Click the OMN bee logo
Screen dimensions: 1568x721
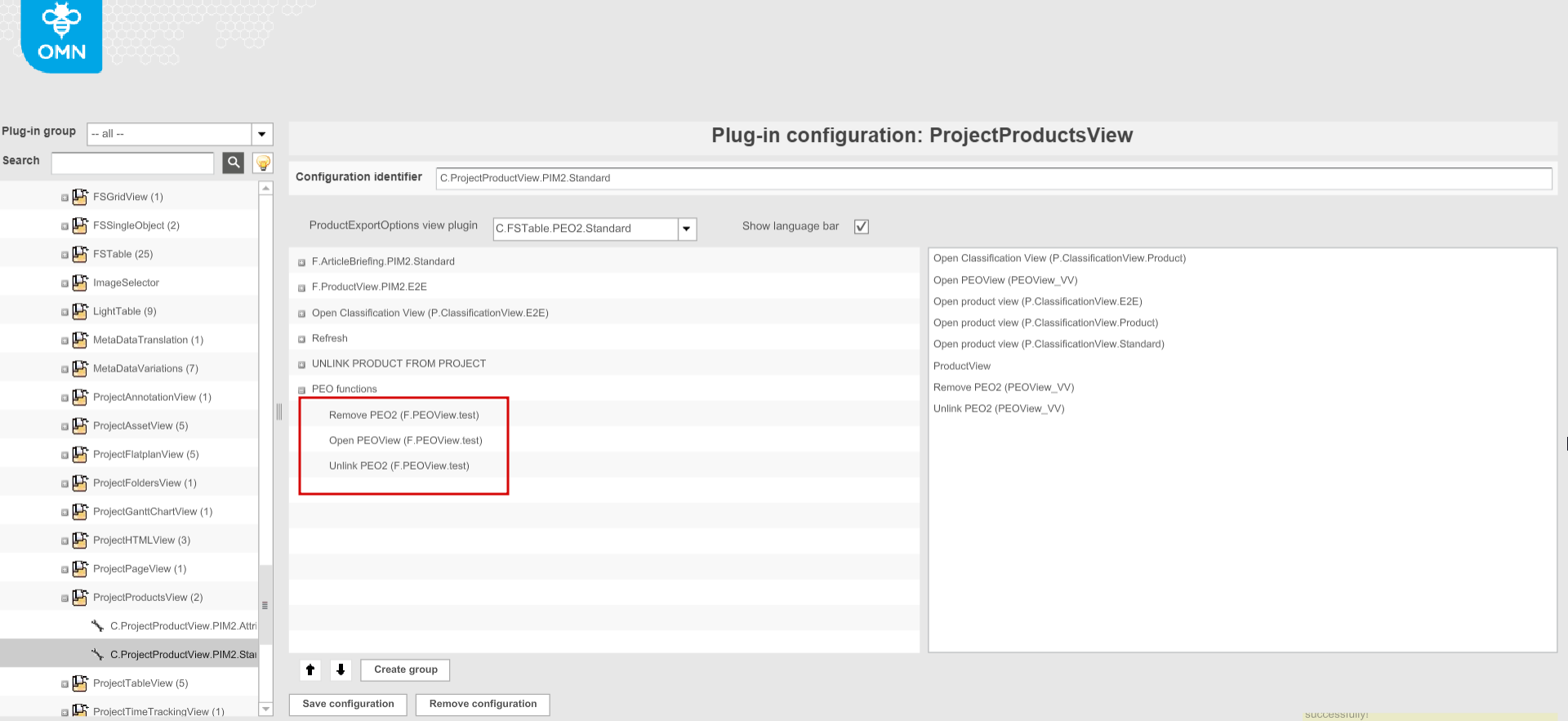coord(61,36)
